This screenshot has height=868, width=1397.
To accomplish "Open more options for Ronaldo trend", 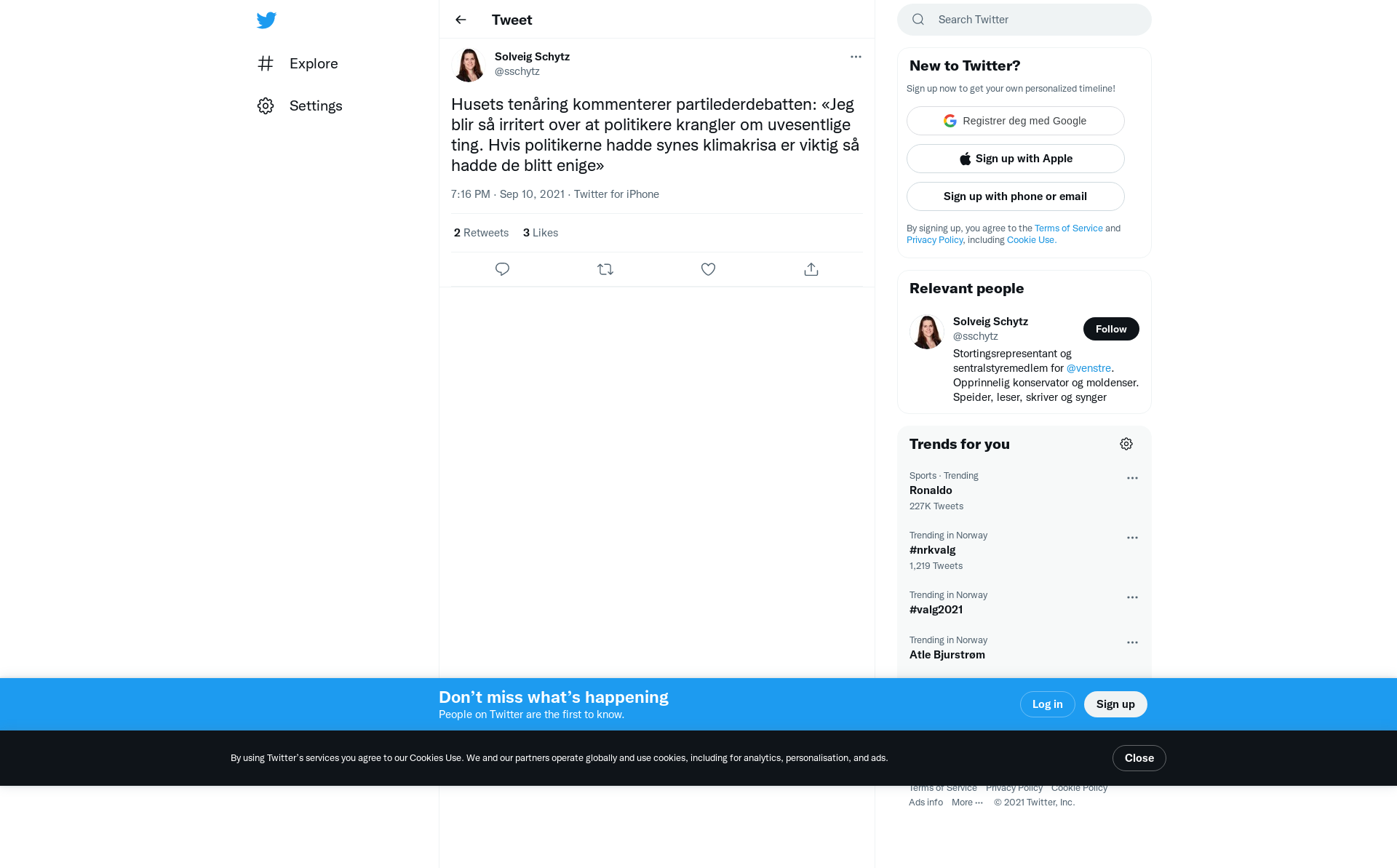I will tap(1132, 478).
